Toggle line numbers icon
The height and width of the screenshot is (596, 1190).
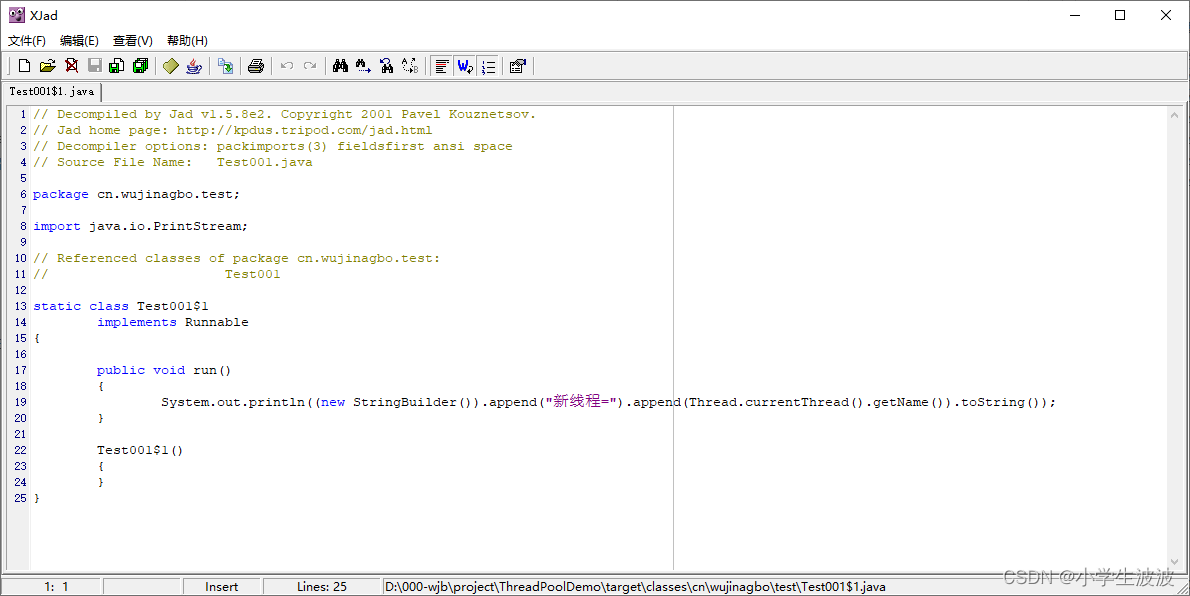[488, 66]
